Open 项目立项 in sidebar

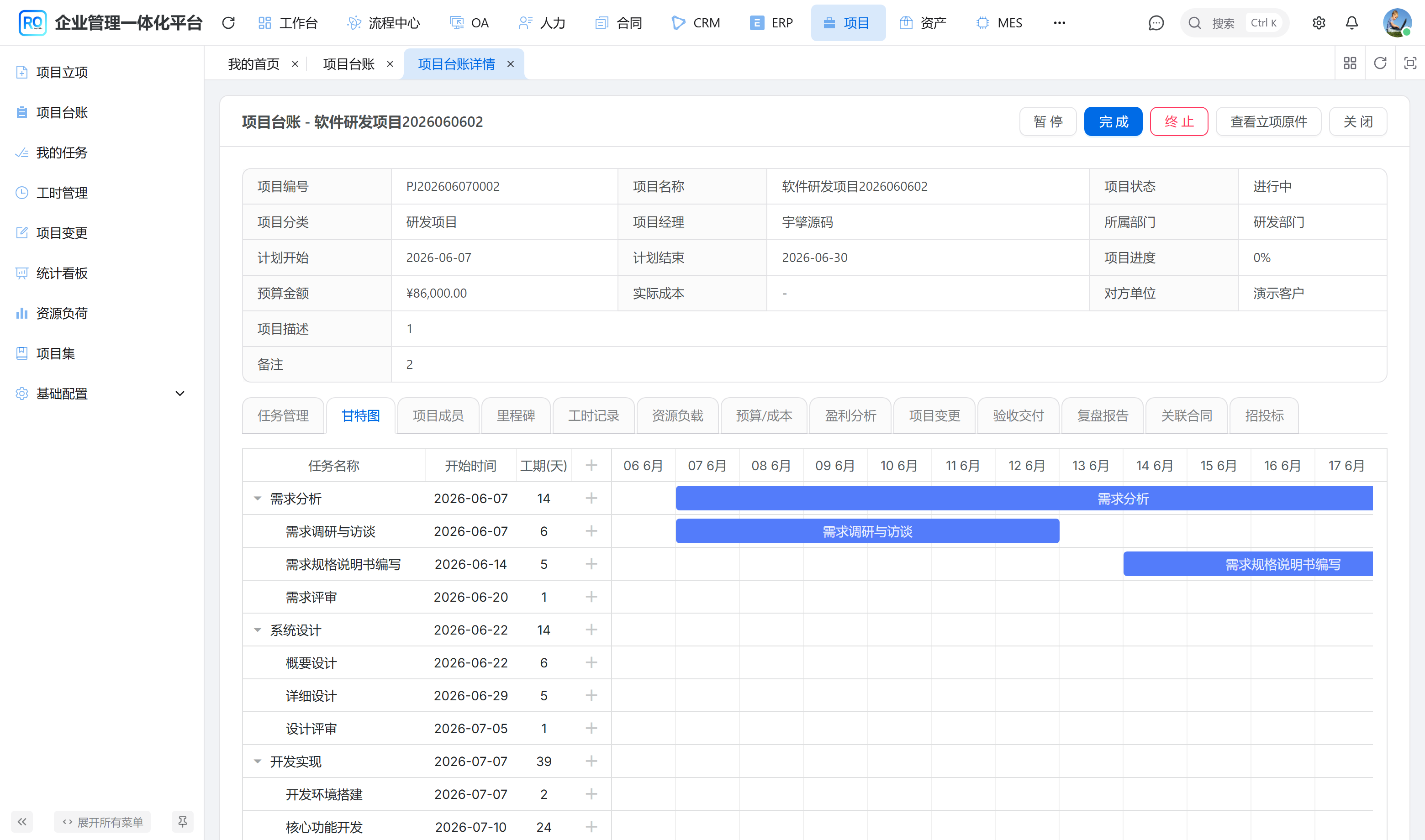click(102, 72)
